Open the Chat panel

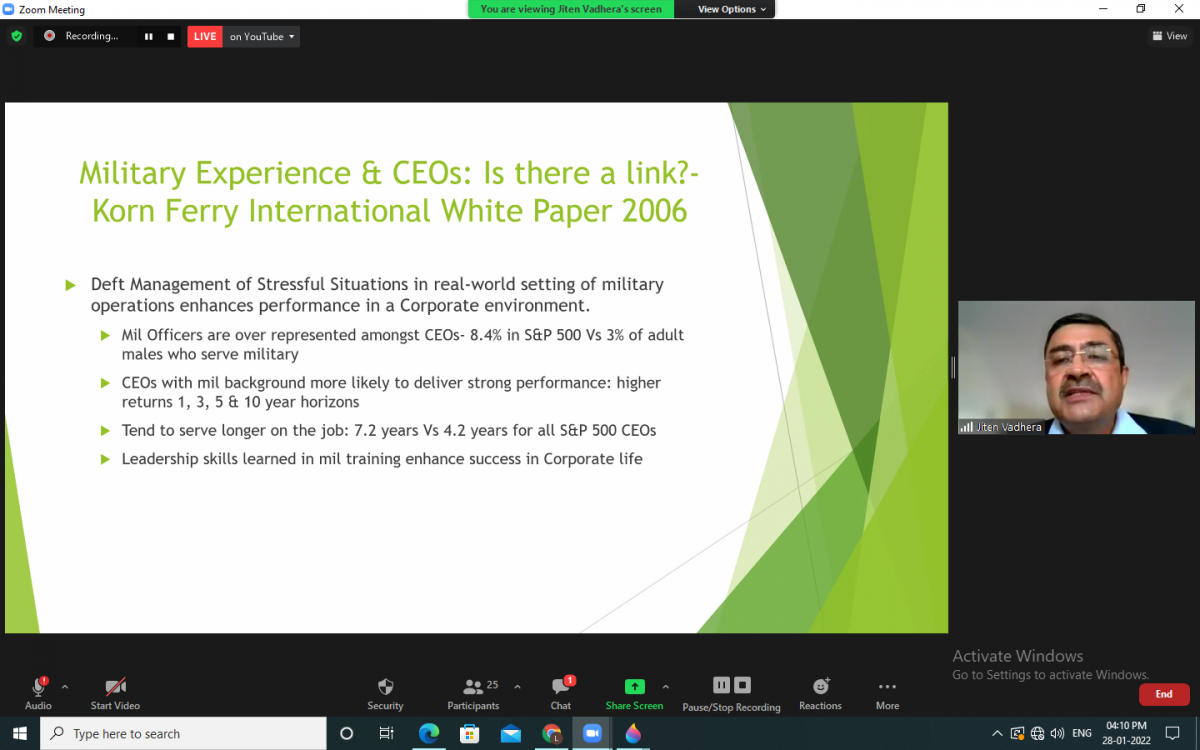click(561, 693)
